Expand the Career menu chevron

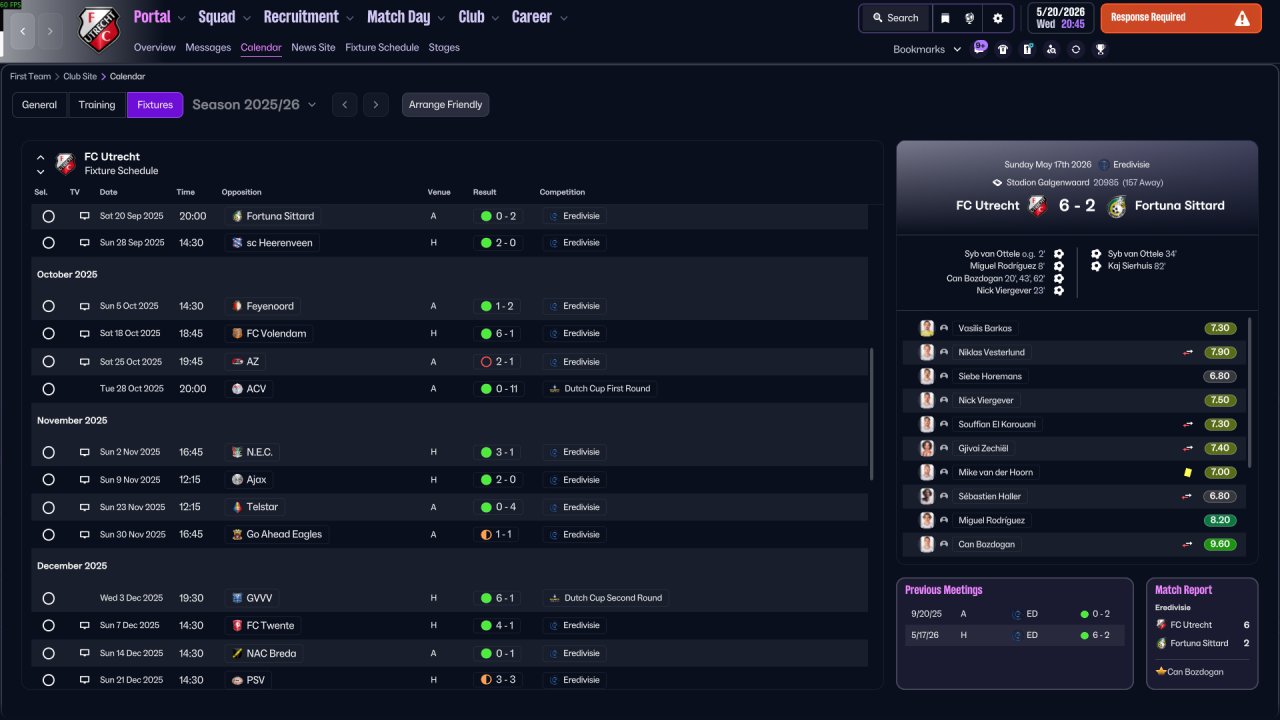[563, 18]
